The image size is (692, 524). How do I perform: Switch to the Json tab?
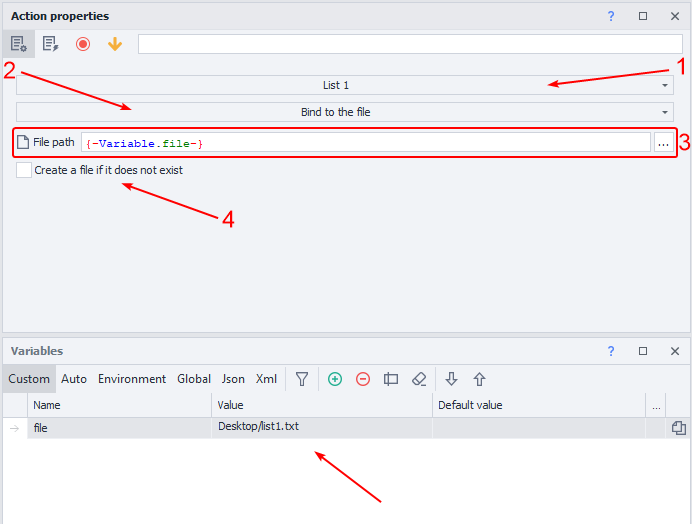point(233,379)
